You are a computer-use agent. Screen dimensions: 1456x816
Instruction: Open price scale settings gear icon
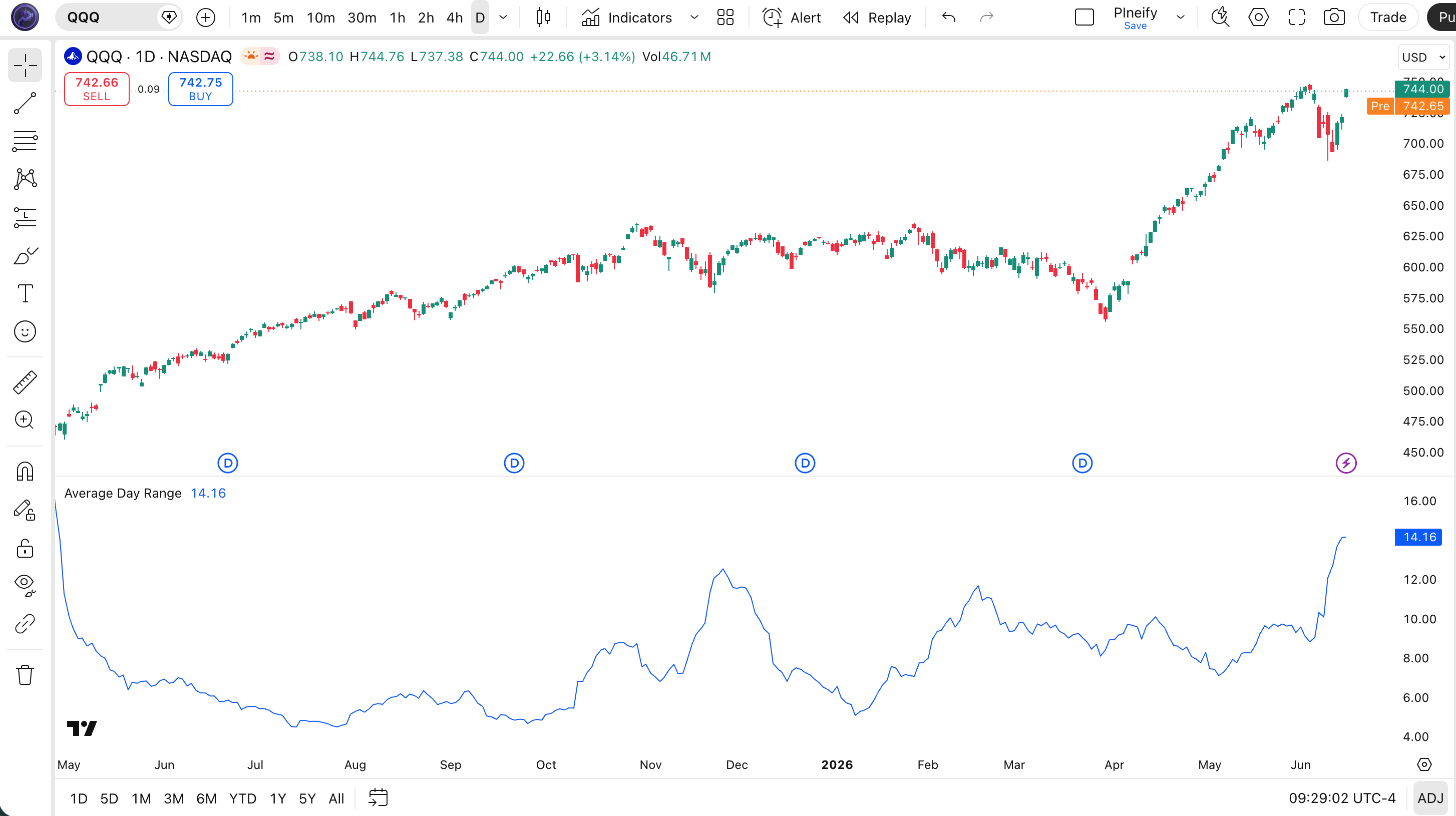1424,764
